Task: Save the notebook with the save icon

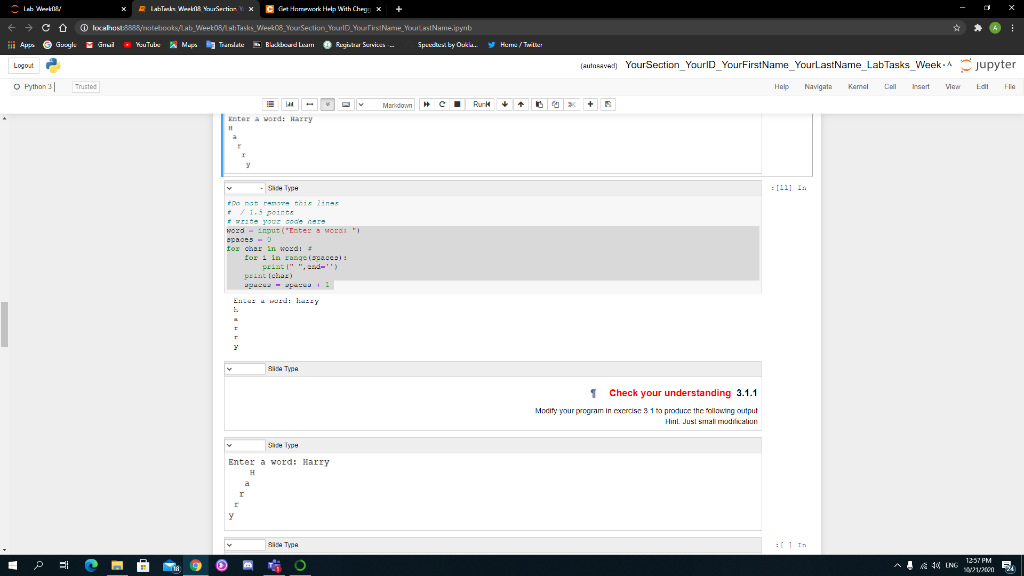Action: [x=608, y=104]
